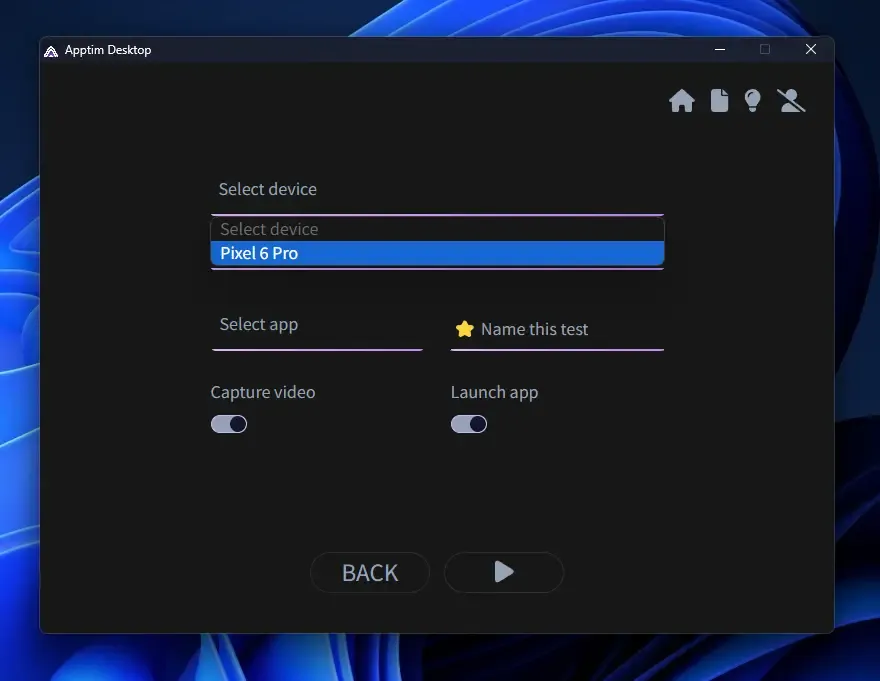Click the 'Launch app' label
The width and height of the screenshot is (880, 681).
(x=494, y=392)
